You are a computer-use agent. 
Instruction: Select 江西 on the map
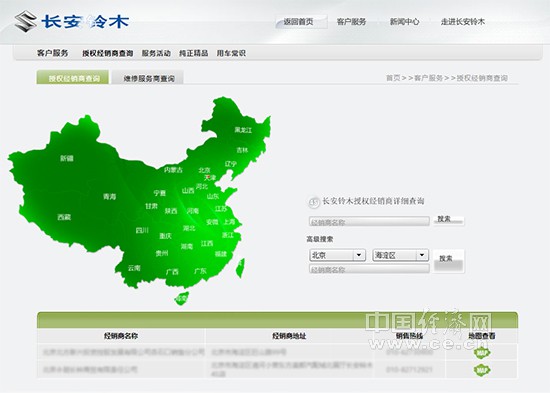(x=207, y=243)
